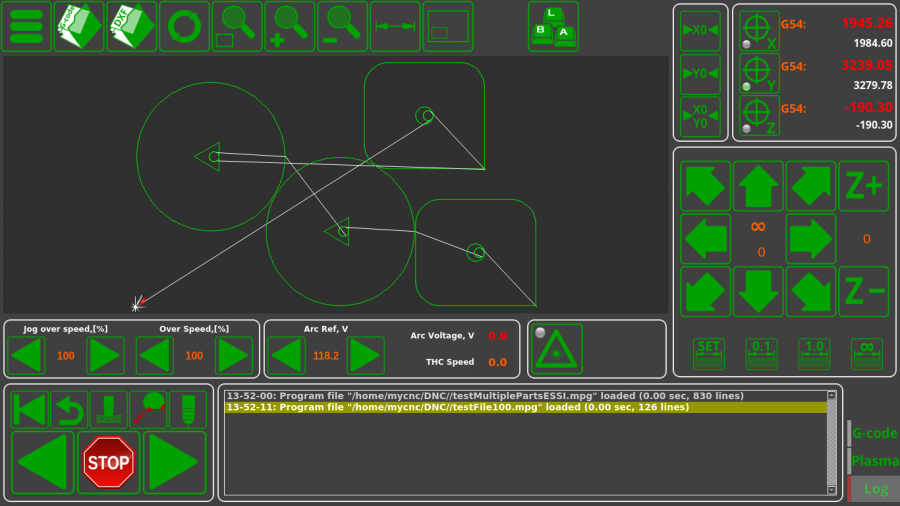Viewport: 900px width, 506px height.
Task: Toggle the laser warning triangle button
Action: (557, 349)
